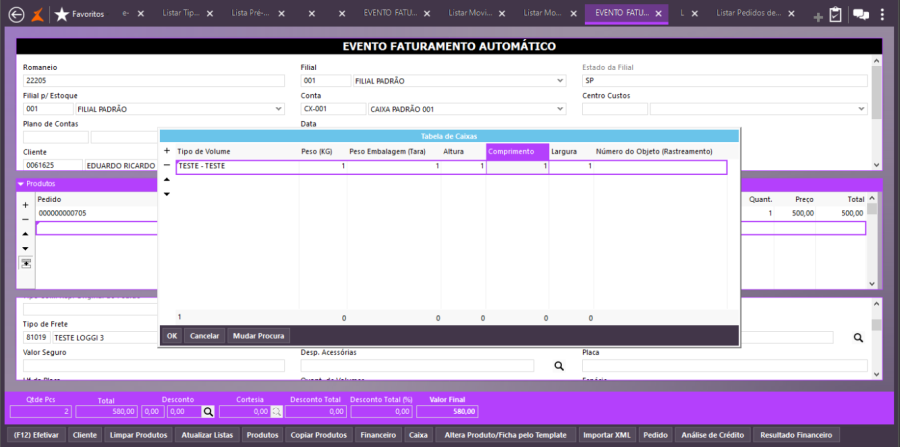Move row down in Tabela de Caixas
Screen dimensions: 900x447
pos(167,194)
